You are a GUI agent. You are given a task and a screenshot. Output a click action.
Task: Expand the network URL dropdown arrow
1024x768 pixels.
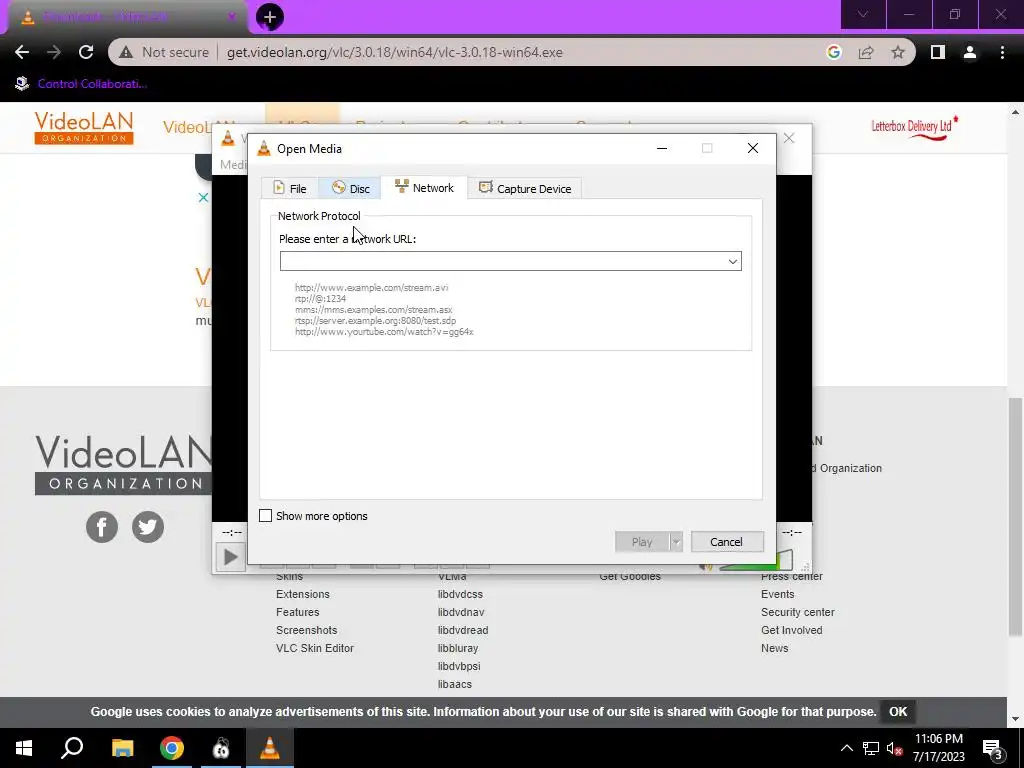point(733,261)
